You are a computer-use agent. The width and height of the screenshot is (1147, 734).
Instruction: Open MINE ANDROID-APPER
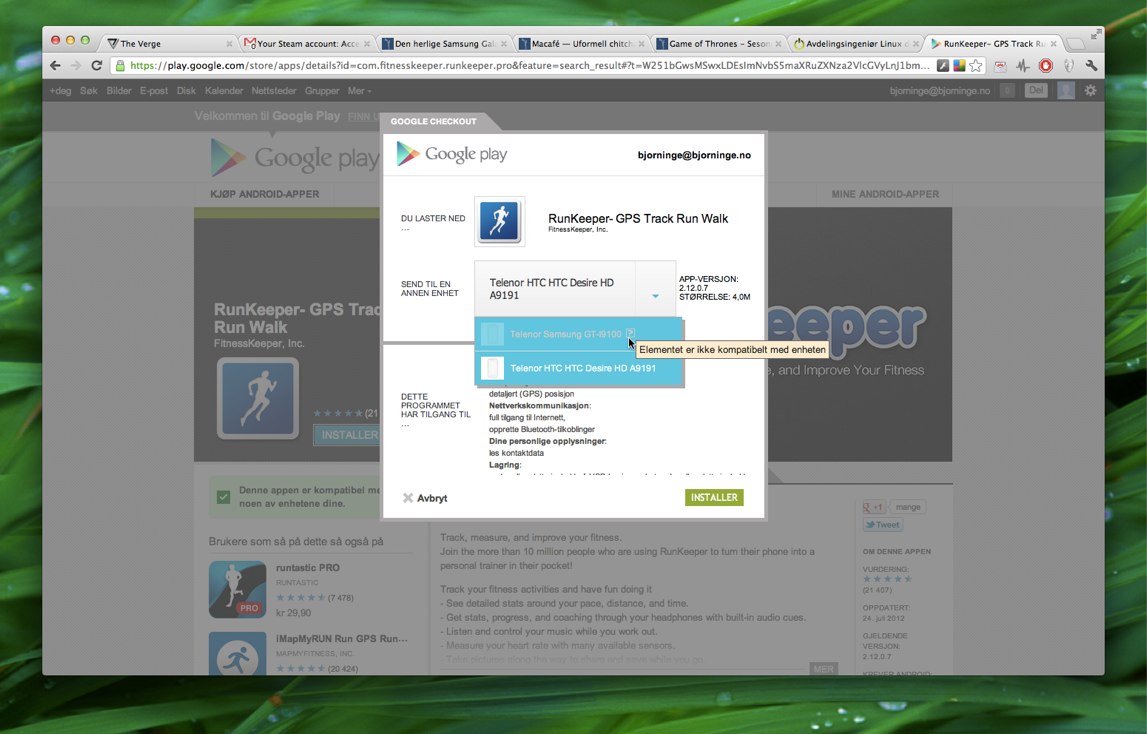(885, 194)
